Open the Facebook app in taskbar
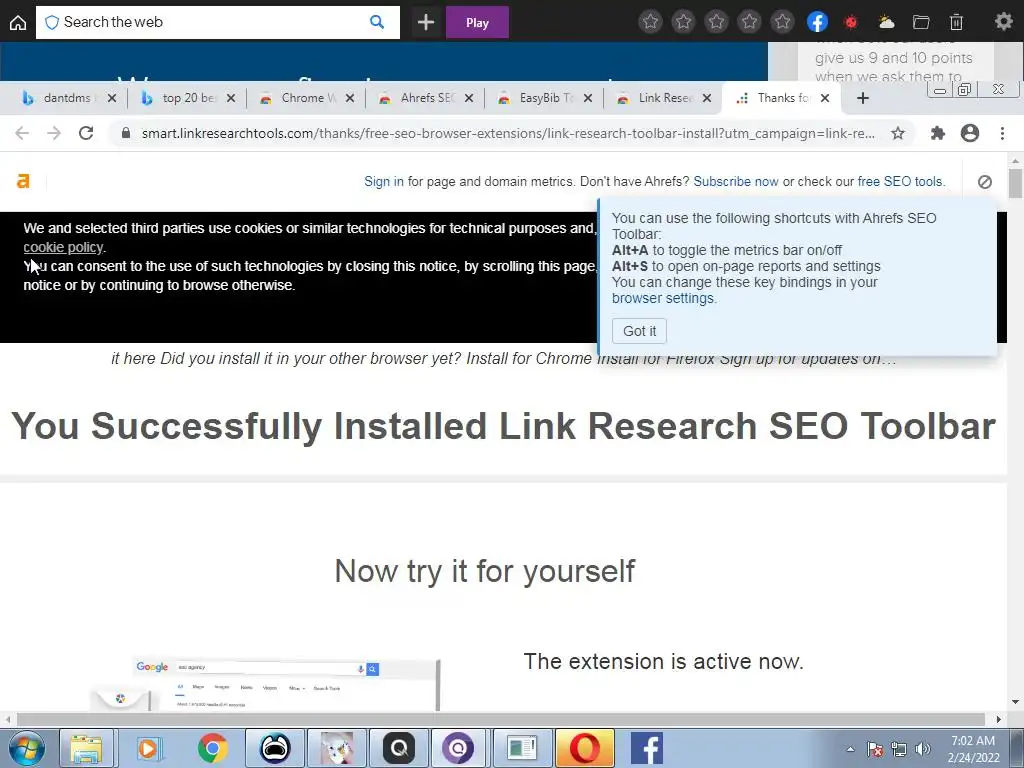 click(647, 748)
